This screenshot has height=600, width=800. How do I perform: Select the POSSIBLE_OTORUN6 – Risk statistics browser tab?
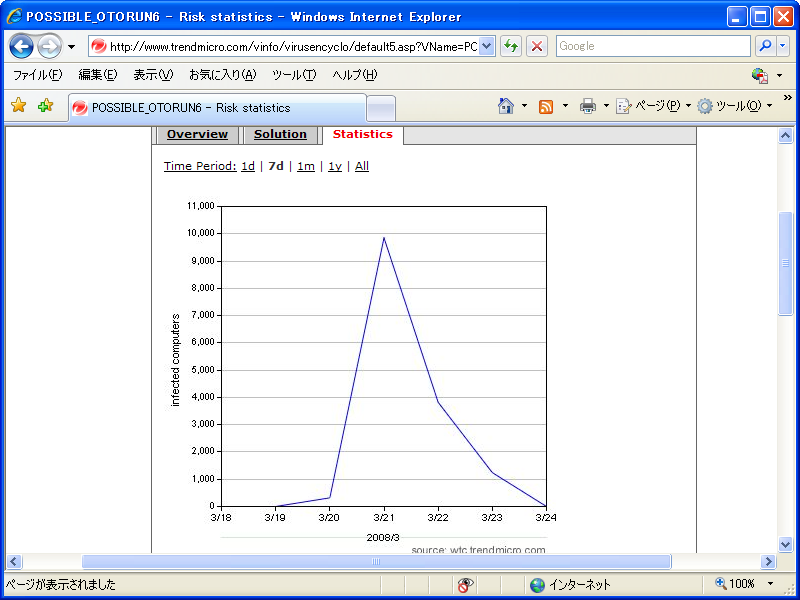pos(217,108)
